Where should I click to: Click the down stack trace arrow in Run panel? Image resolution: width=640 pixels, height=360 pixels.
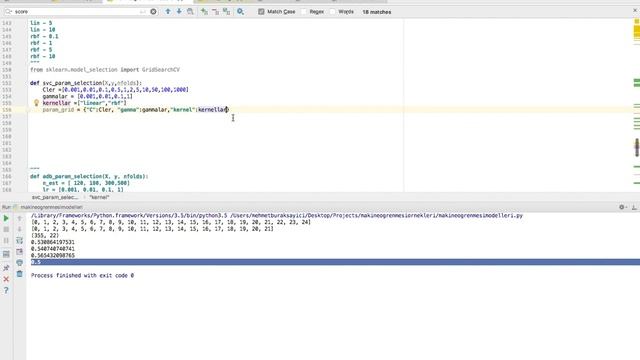pyautogui.click(x=20, y=229)
